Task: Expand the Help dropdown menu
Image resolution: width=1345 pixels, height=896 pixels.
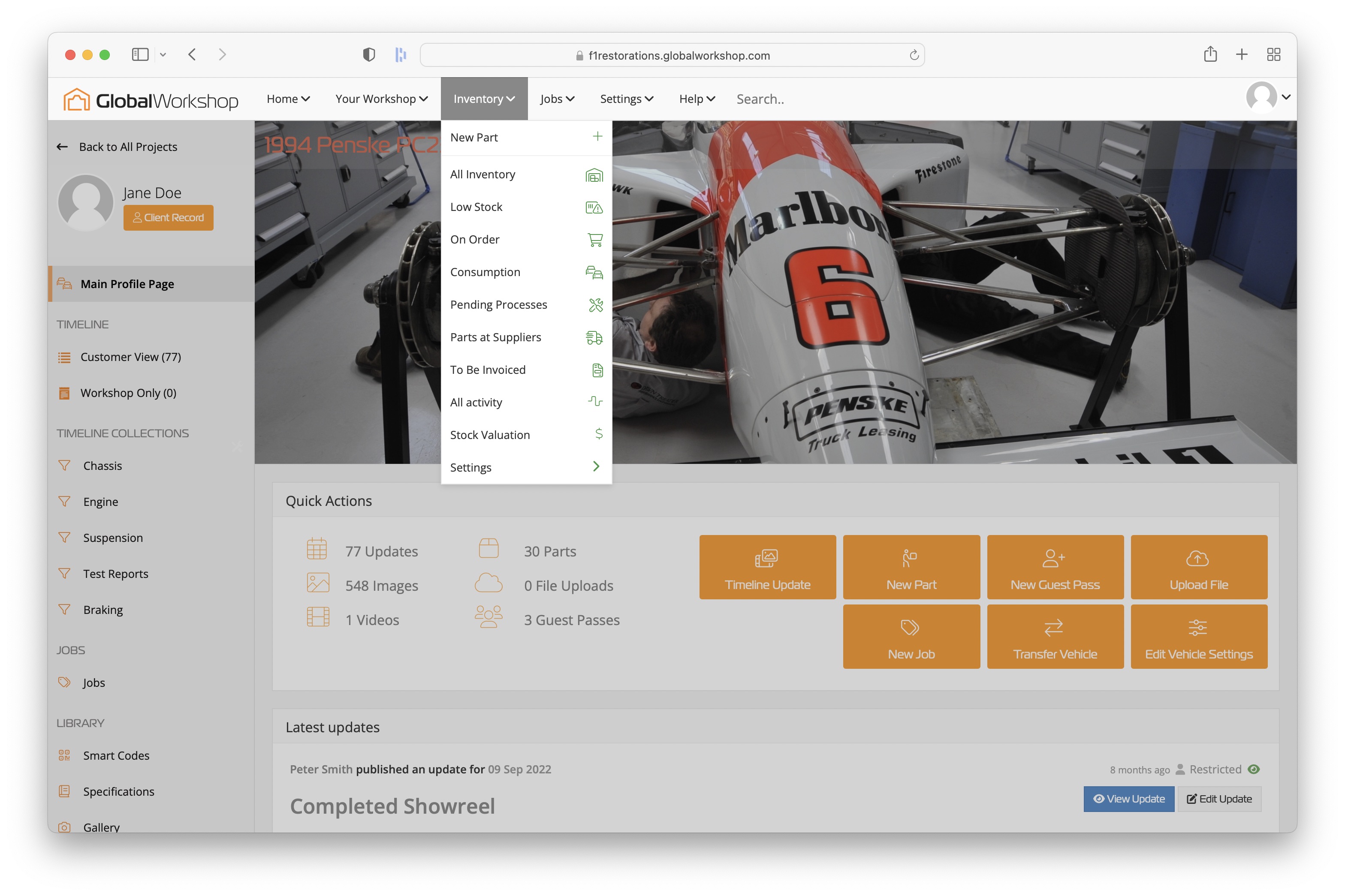Action: point(697,99)
